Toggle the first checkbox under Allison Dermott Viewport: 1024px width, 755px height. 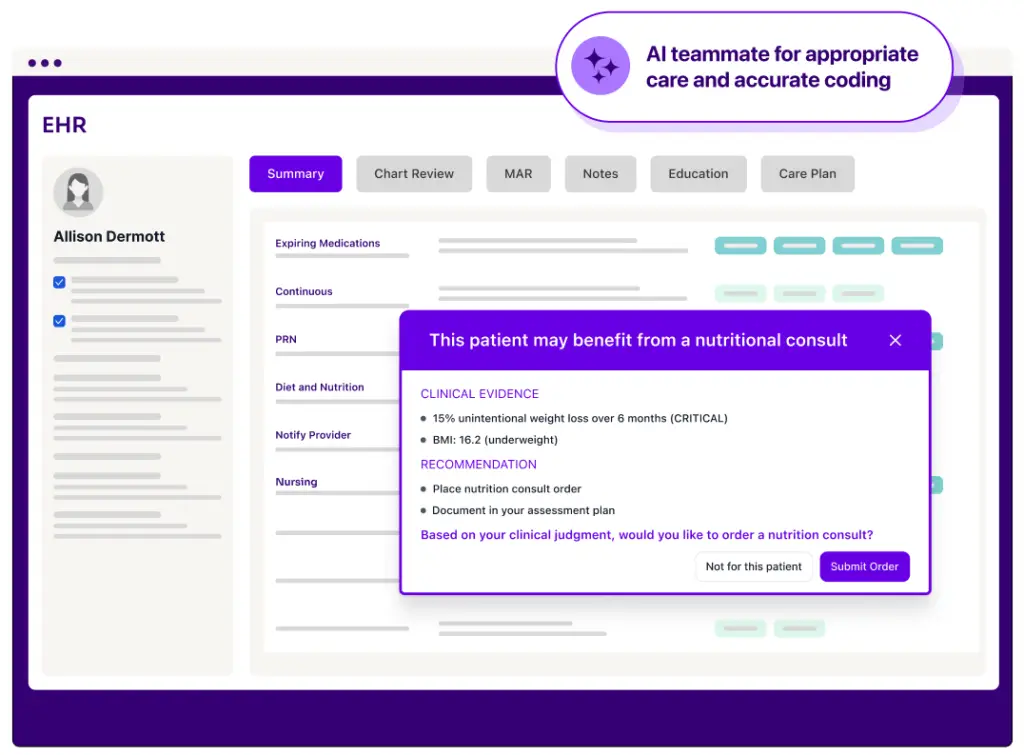(59, 283)
